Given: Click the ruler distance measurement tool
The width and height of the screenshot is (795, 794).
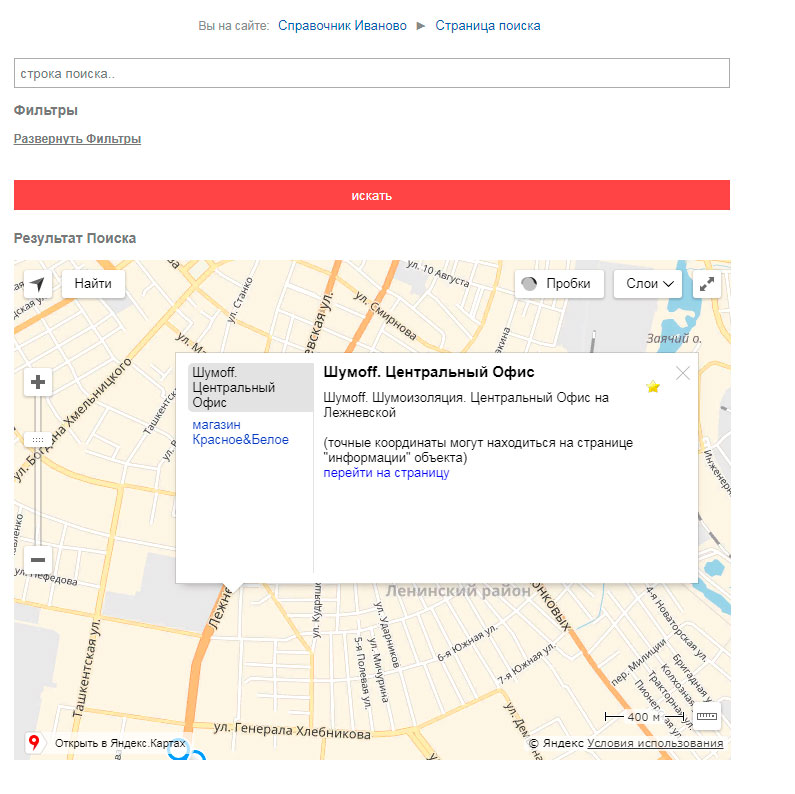Looking at the screenshot, I should point(707,716).
